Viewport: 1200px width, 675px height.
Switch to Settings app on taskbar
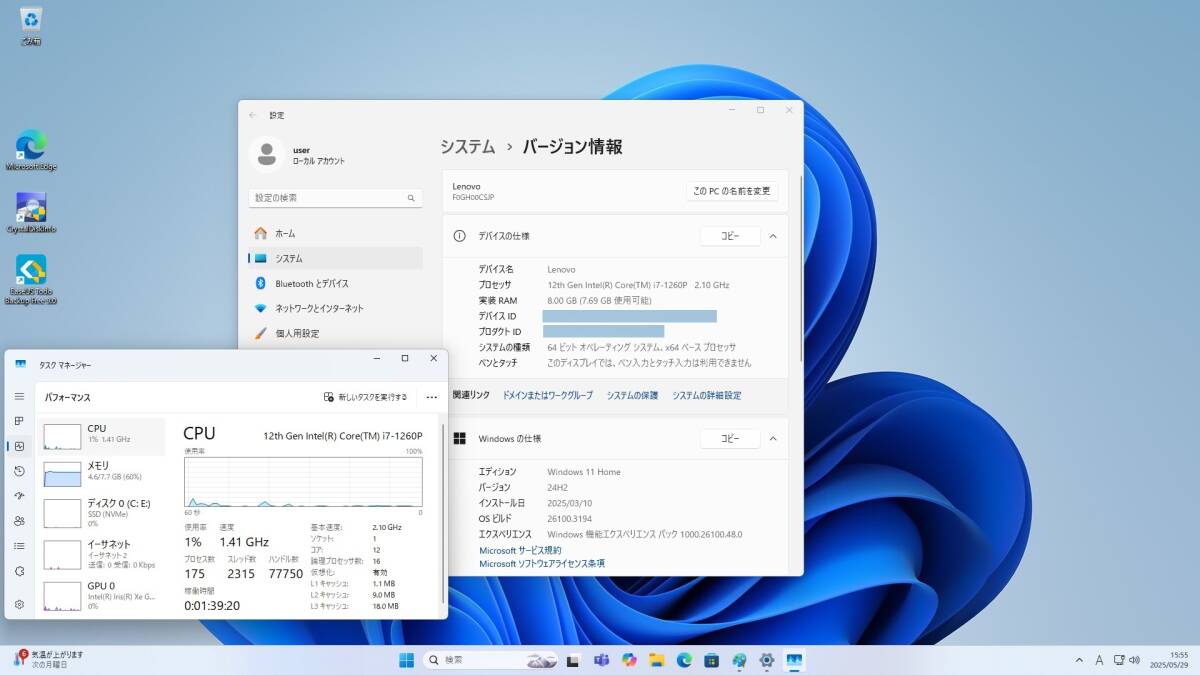(767, 660)
